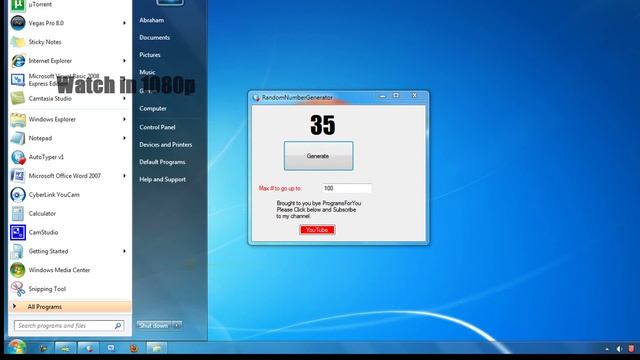Launch Camtasia Studio from Start menu
640x360 pixels.
click(69, 98)
